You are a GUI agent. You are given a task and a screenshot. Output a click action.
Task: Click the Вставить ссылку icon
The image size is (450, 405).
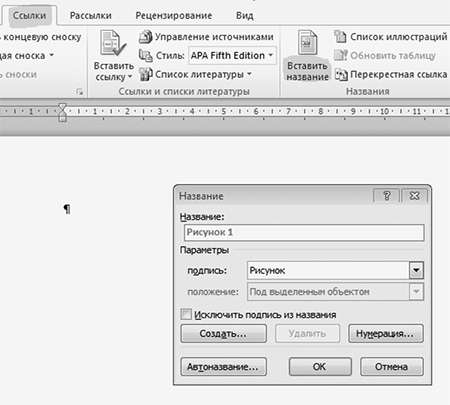point(113,43)
